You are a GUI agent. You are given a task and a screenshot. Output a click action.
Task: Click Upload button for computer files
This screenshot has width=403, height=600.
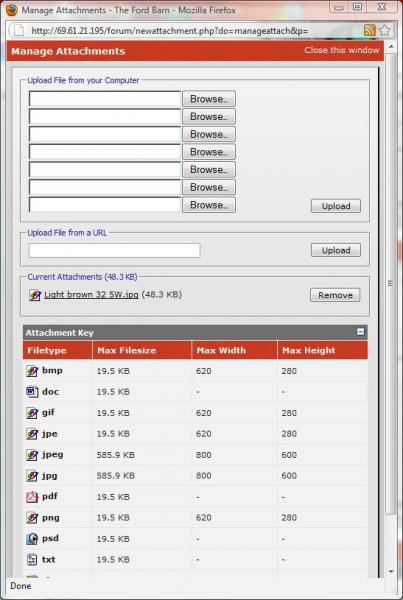click(336, 206)
